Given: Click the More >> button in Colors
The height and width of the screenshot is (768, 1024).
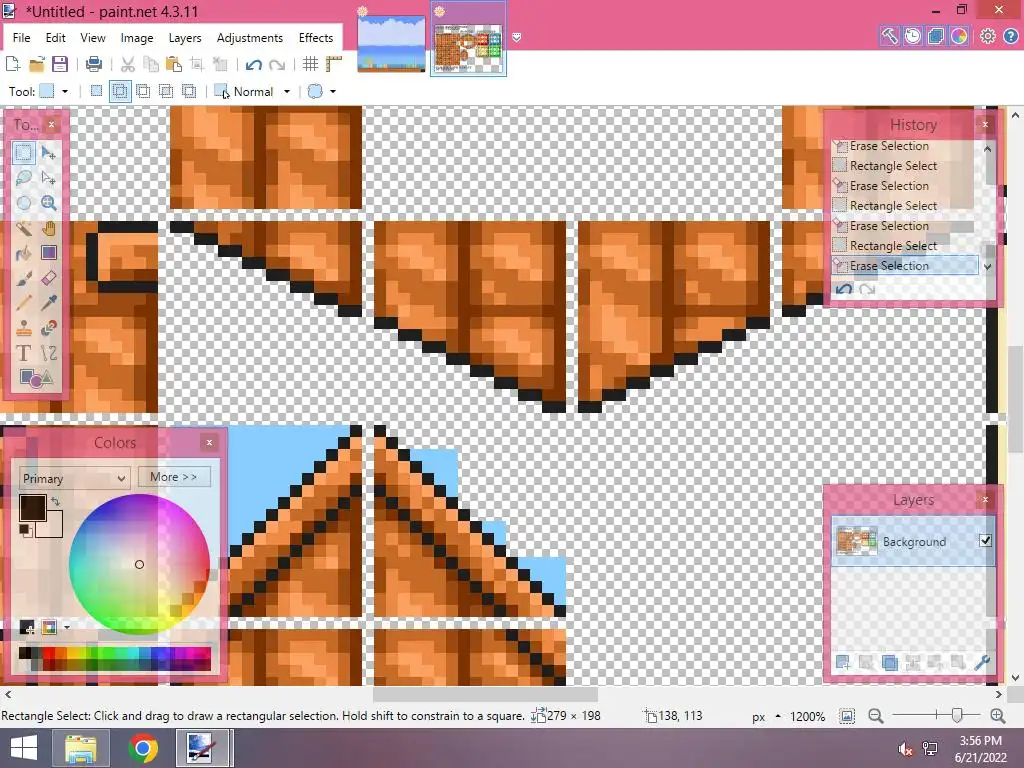Looking at the screenshot, I should 174,477.
